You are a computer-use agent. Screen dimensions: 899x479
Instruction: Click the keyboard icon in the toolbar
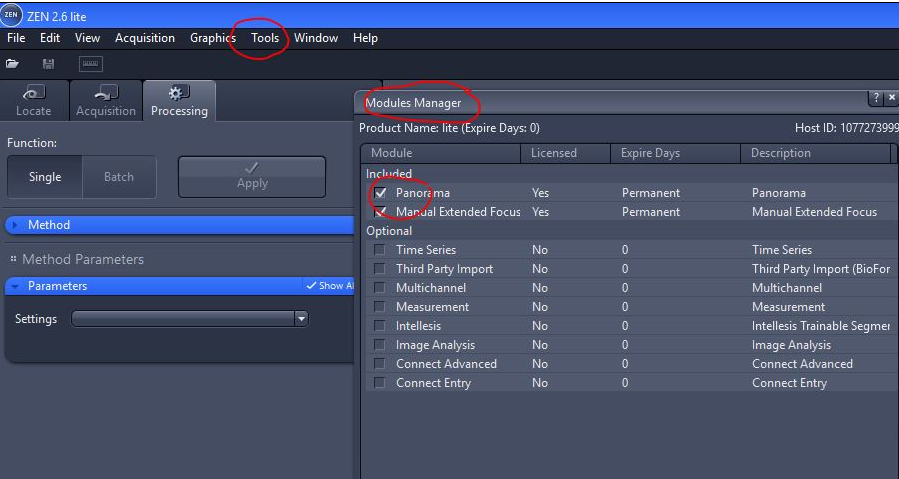click(90, 64)
